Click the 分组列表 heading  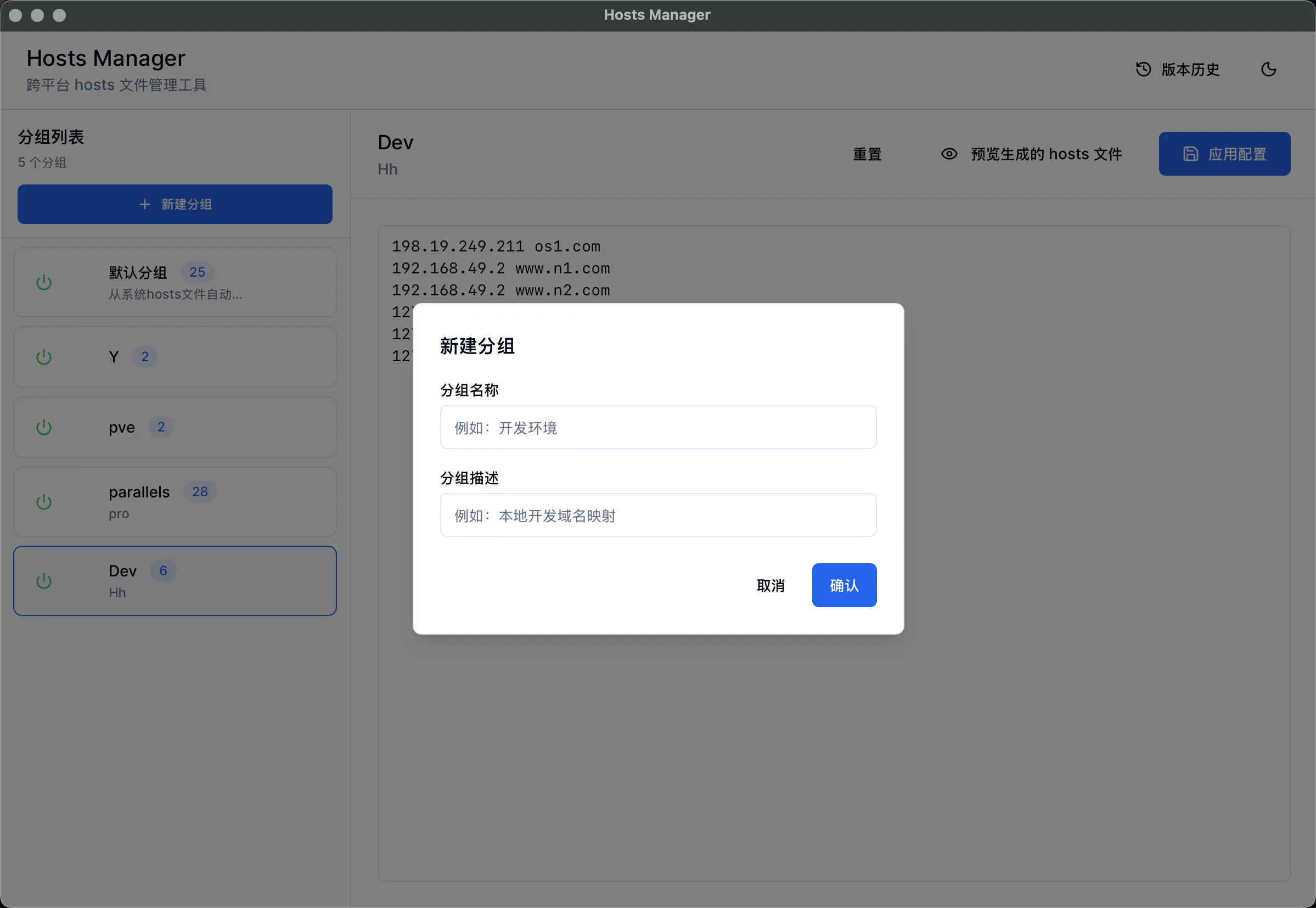(x=51, y=137)
